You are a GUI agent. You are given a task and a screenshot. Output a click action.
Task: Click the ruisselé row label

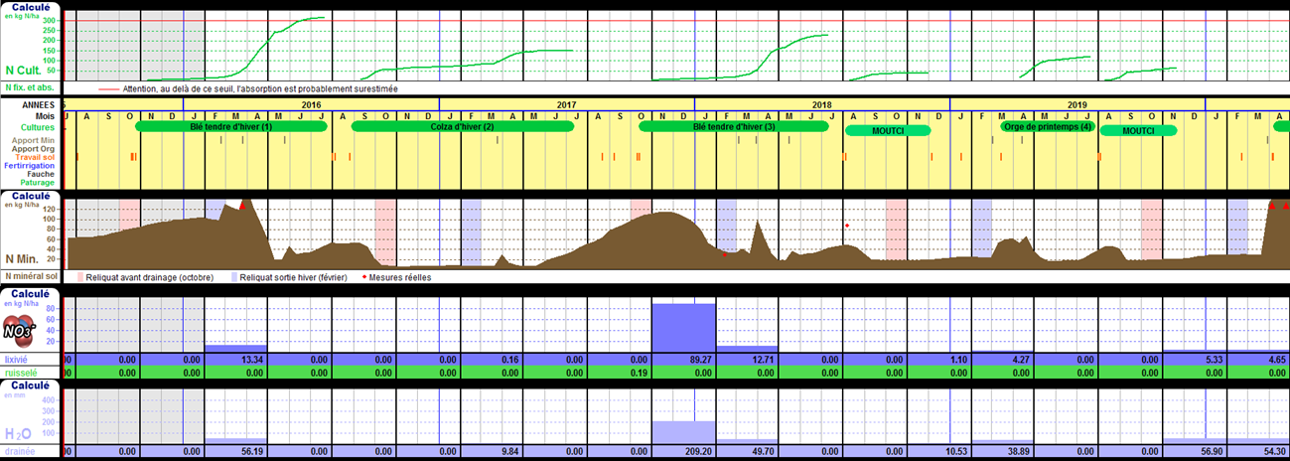tap(20, 372)
